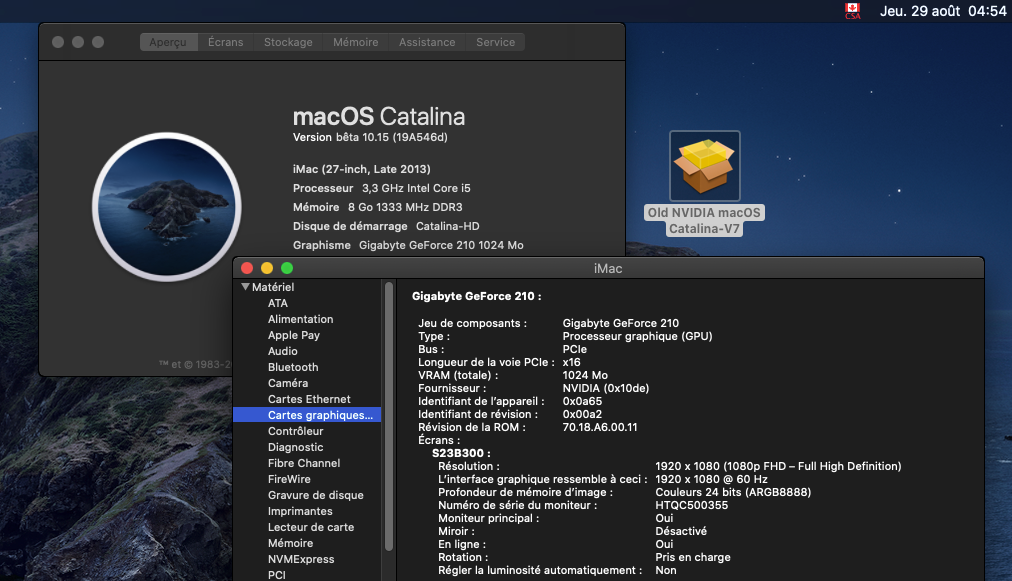Select Alimentation in the sidebar
This screenshot has width=1012, height=581.
(x=301, y=319)
